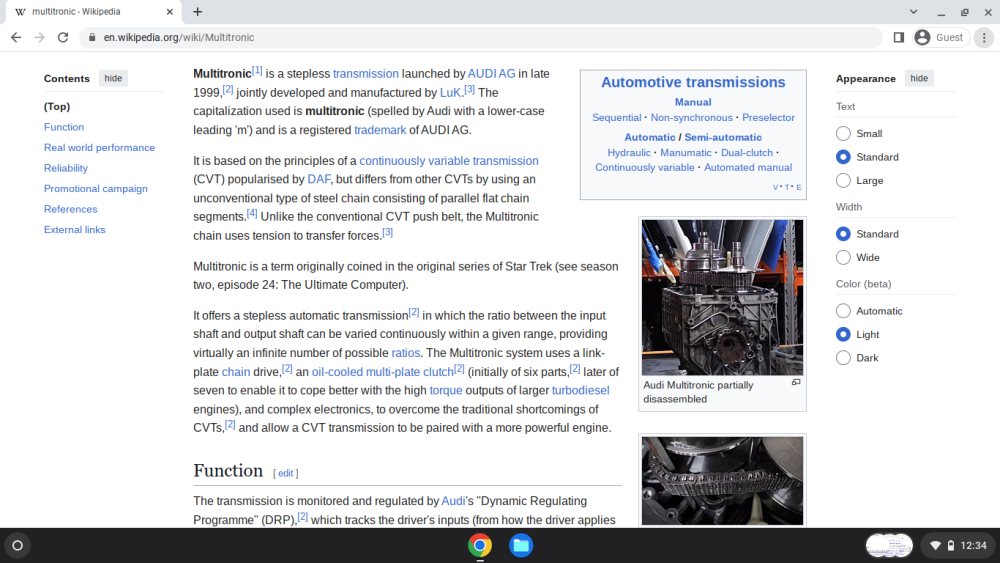Image resolution: width=1000 pixels, height=563 pixels.
Task: Click the address bar URL field
Action: point(482,38)
